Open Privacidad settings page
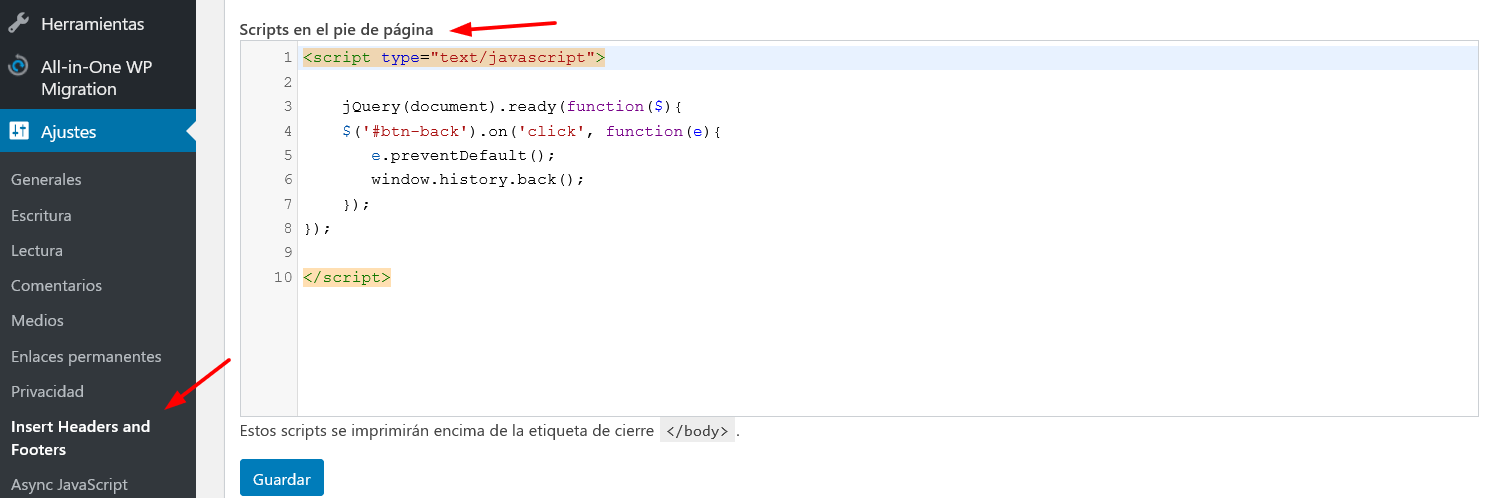1494x498 pixels. coord(47,391)
